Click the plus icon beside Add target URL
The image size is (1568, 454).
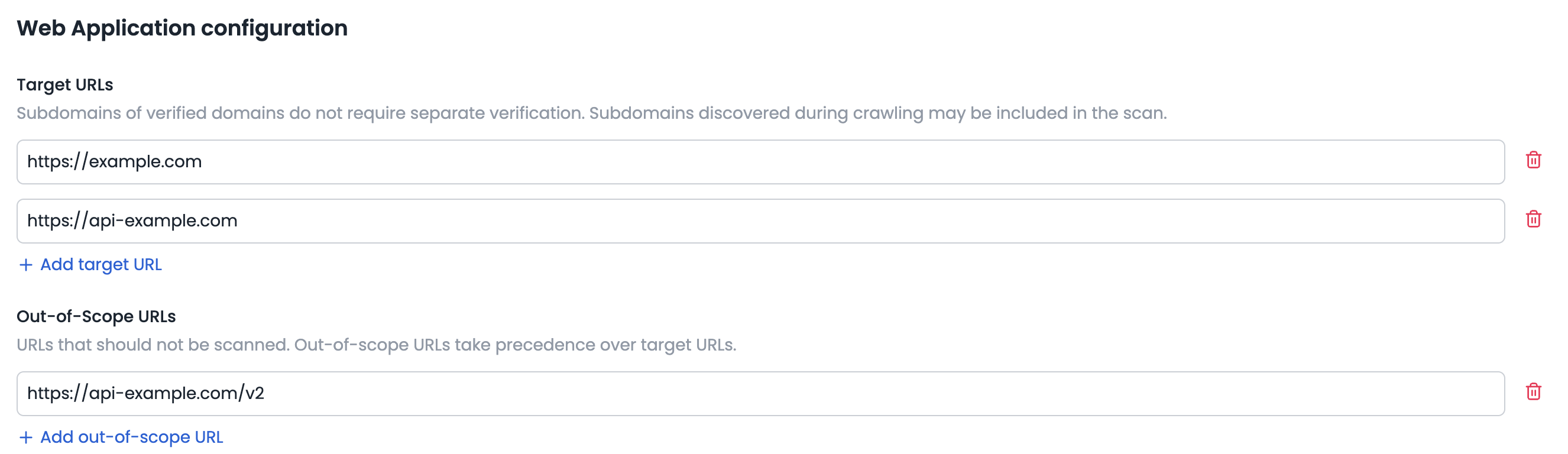25,264
